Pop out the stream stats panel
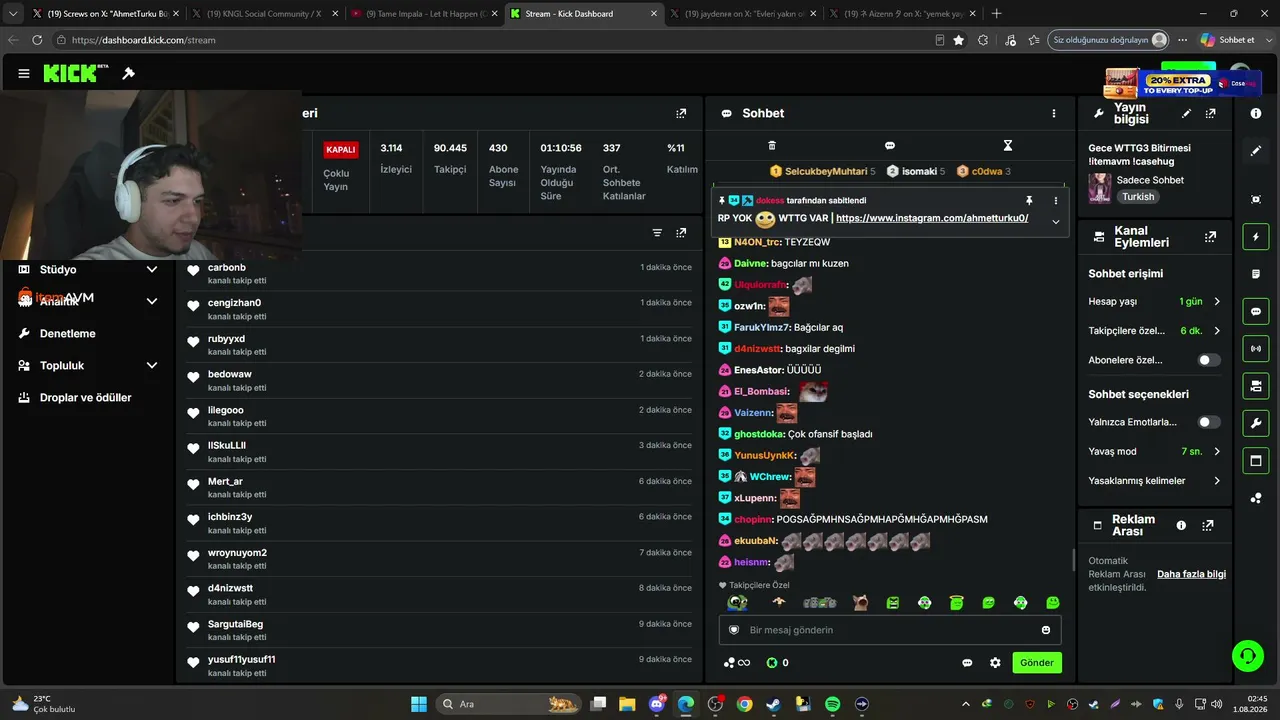This screenshot has width=1280, height=720. click(681, 113)
